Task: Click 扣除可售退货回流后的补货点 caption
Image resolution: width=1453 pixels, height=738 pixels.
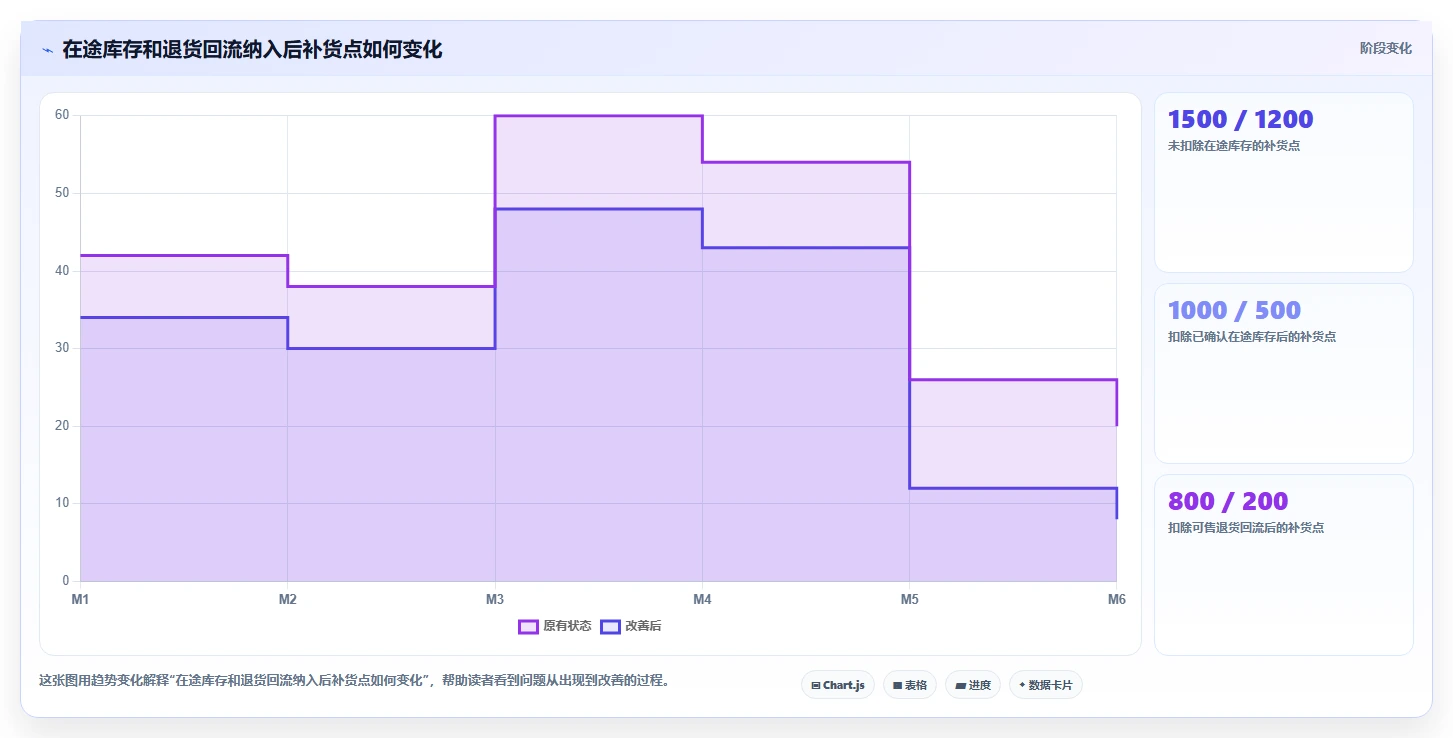Action: tap(1245, 528)
